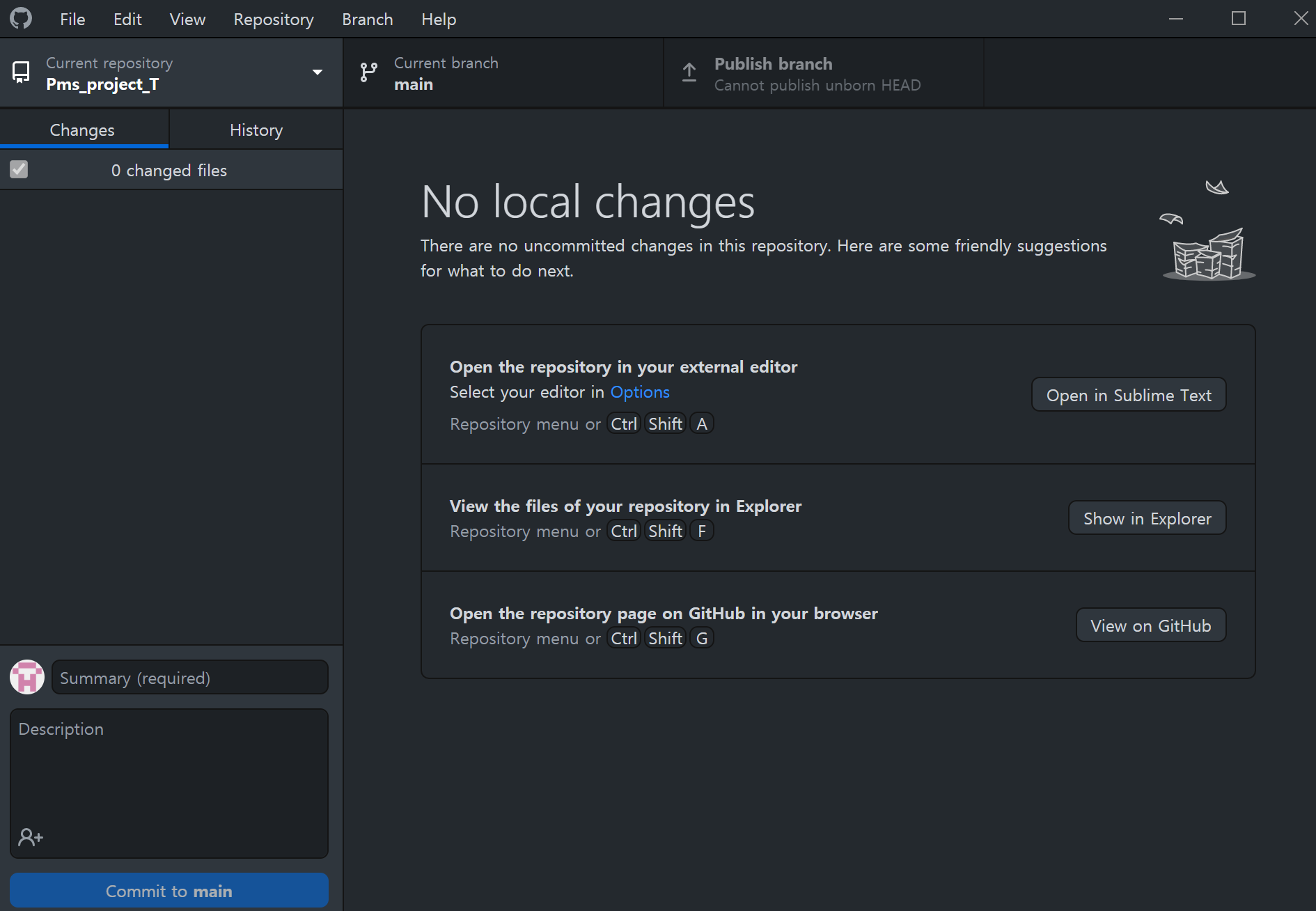
Task: Click the Commit to main button
Action: pyautogui.click(x=169, y=891)
